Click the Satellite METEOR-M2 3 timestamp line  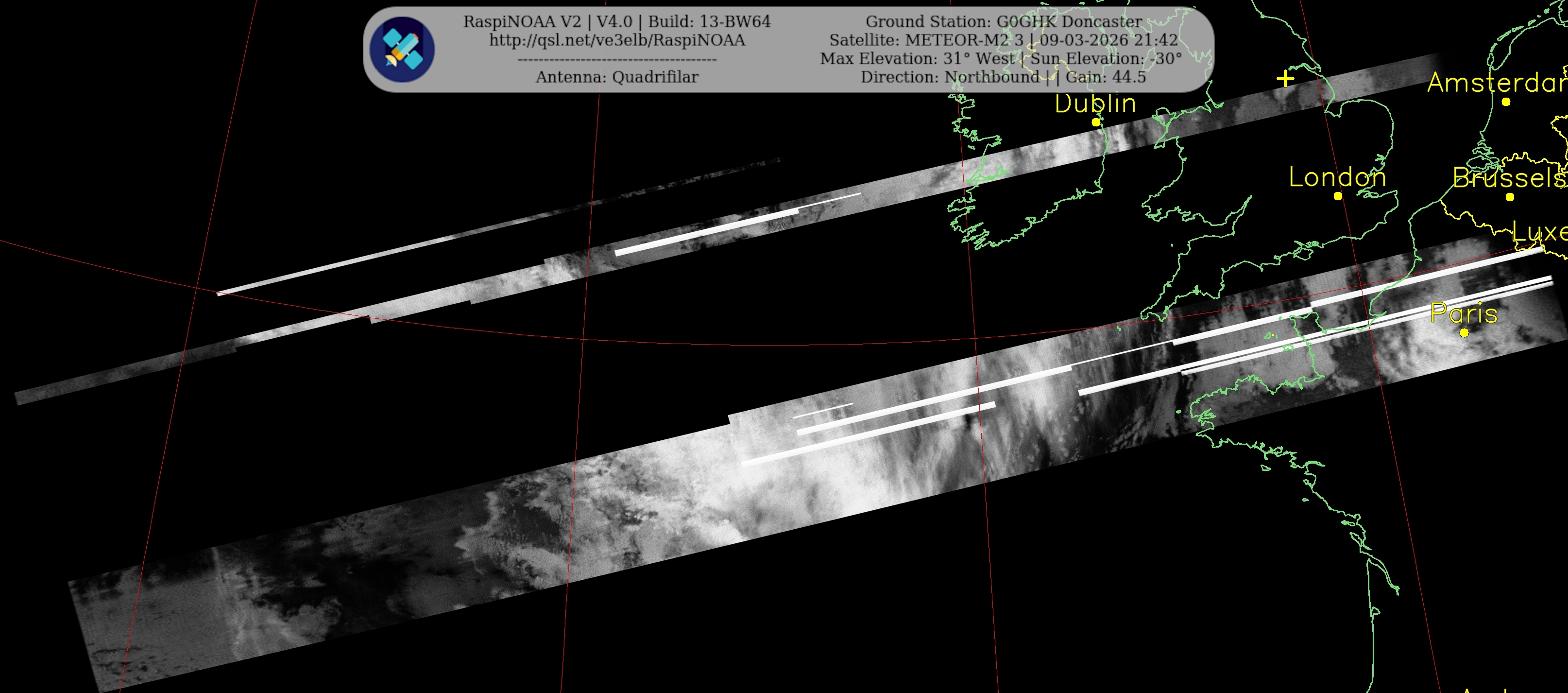click(1003, 40)
